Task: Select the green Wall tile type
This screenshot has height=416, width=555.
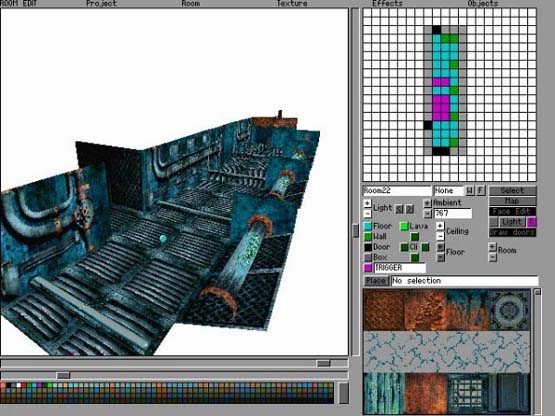Action: point(368,237)
